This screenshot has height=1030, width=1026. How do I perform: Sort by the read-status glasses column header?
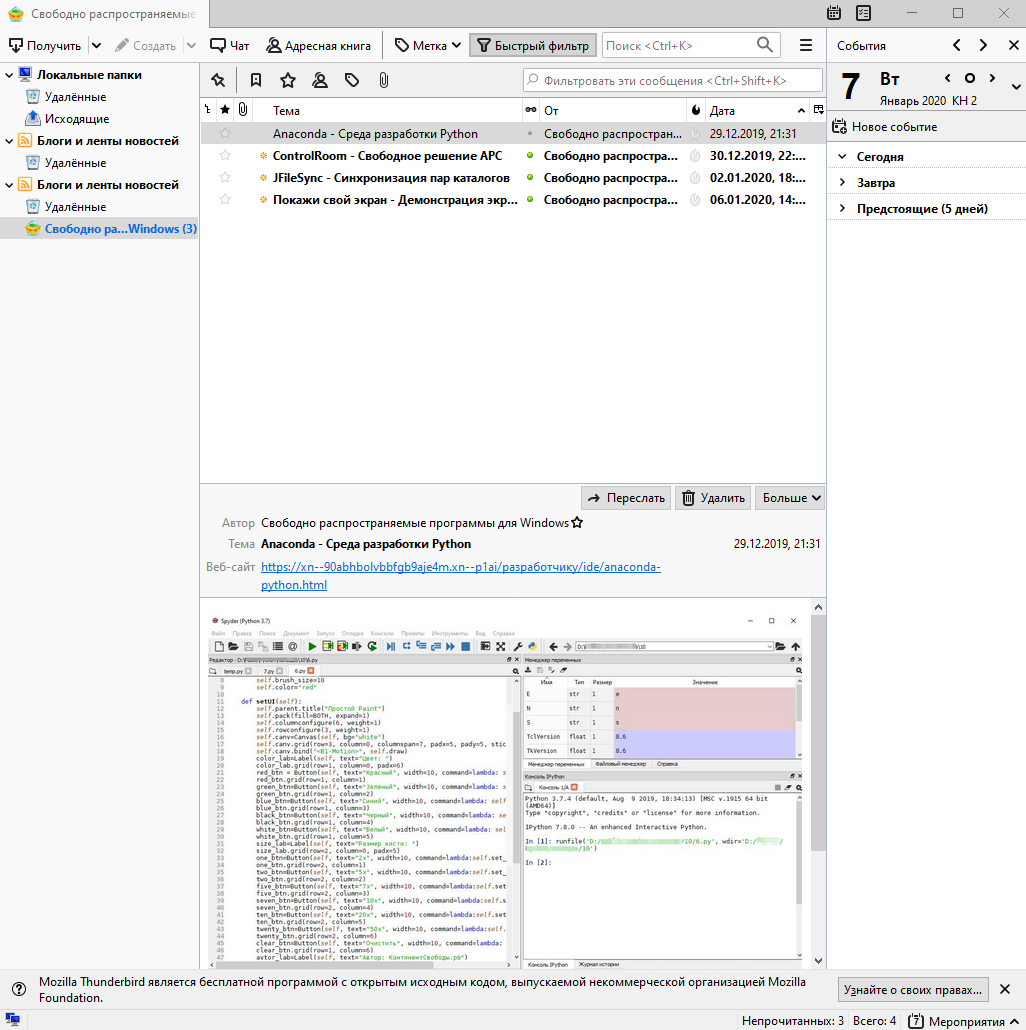(531, 110)
